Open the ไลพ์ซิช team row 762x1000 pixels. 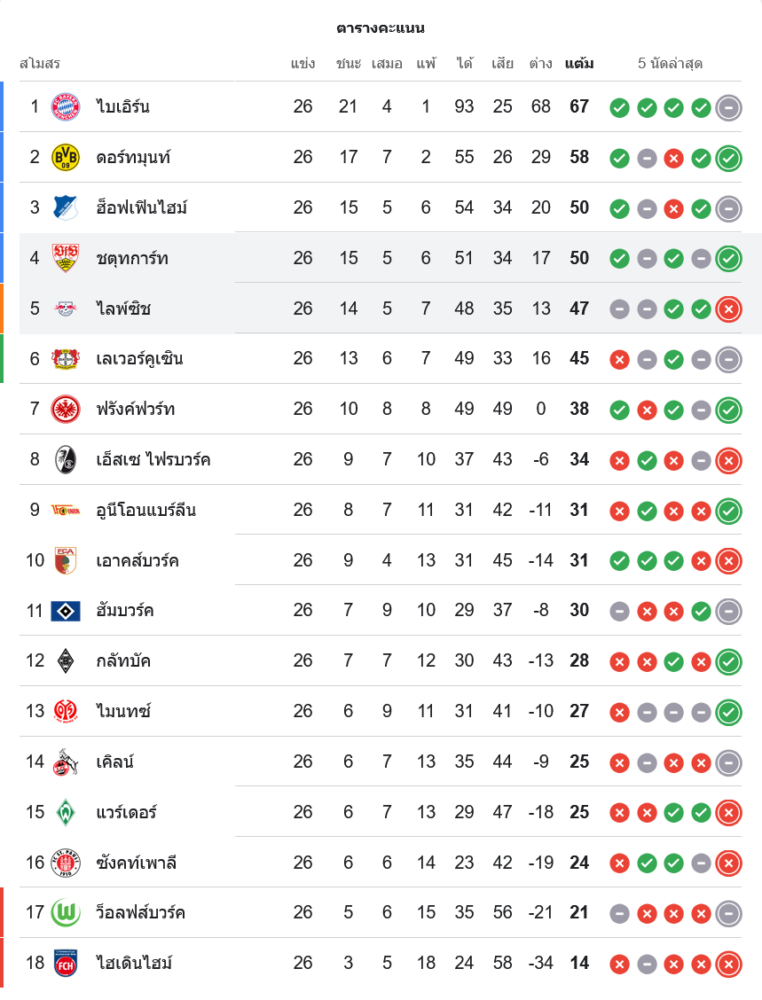[124, 309]
